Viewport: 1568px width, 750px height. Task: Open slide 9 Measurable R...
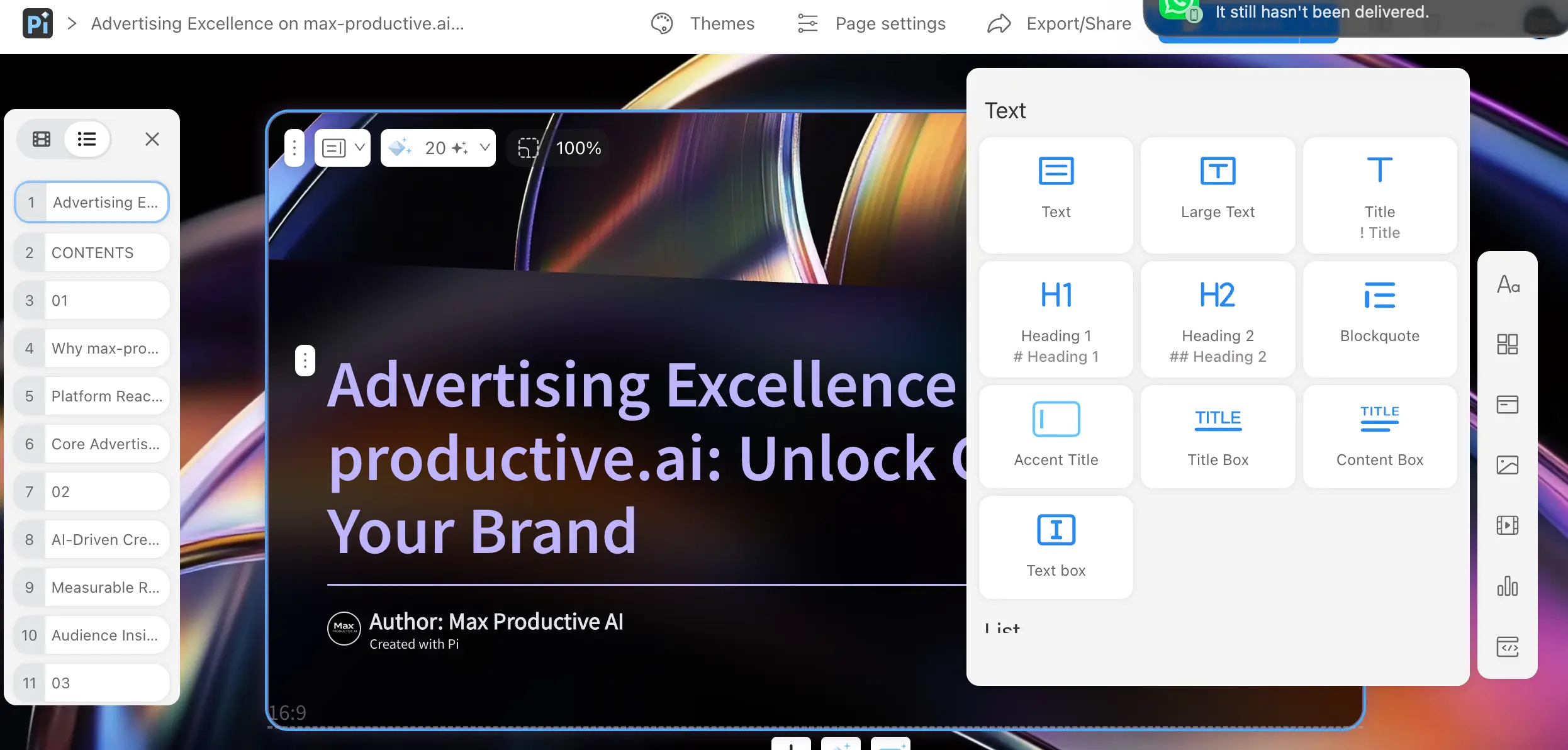pos(92,587)
